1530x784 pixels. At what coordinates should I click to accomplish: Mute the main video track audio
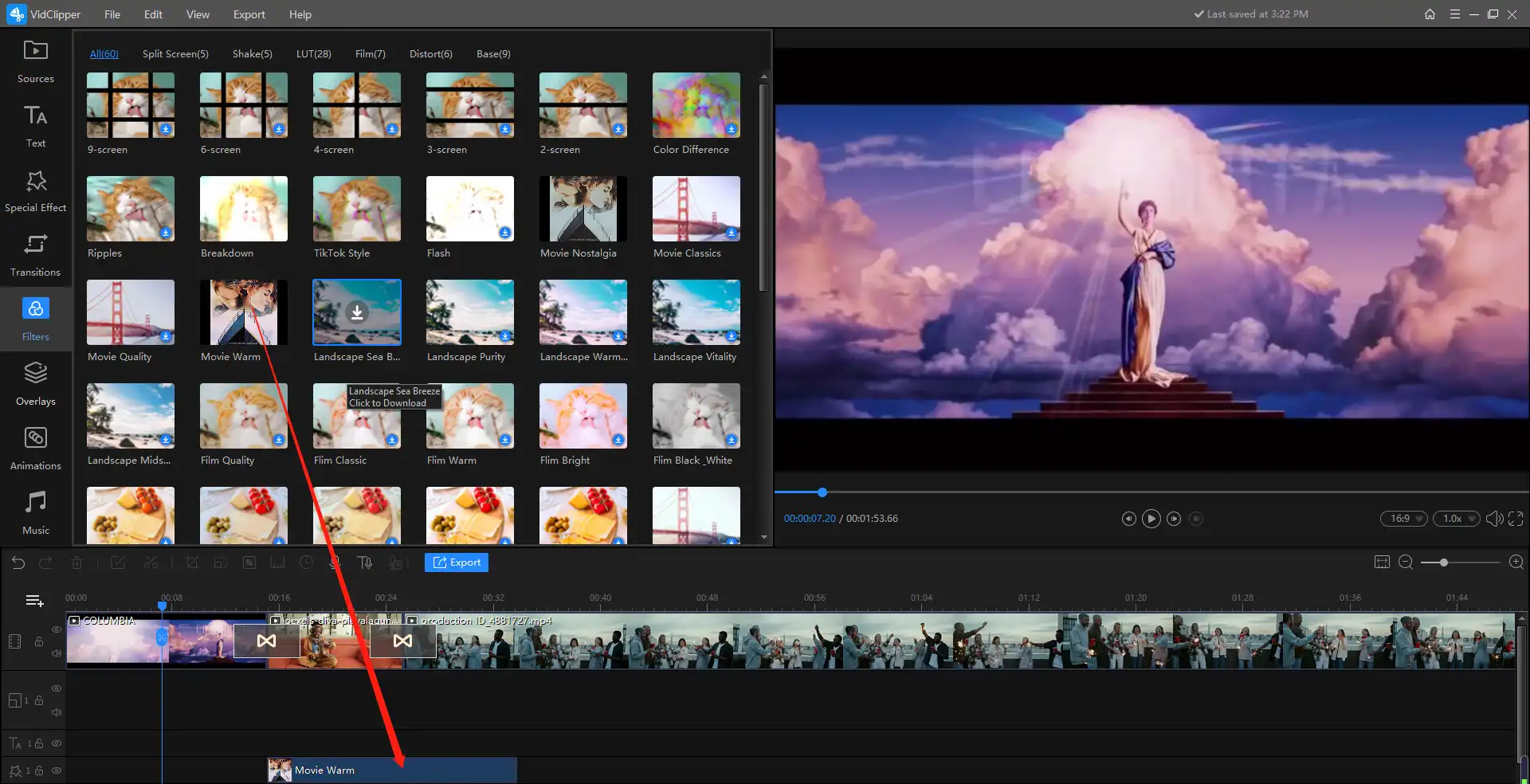tap(57, 653)
